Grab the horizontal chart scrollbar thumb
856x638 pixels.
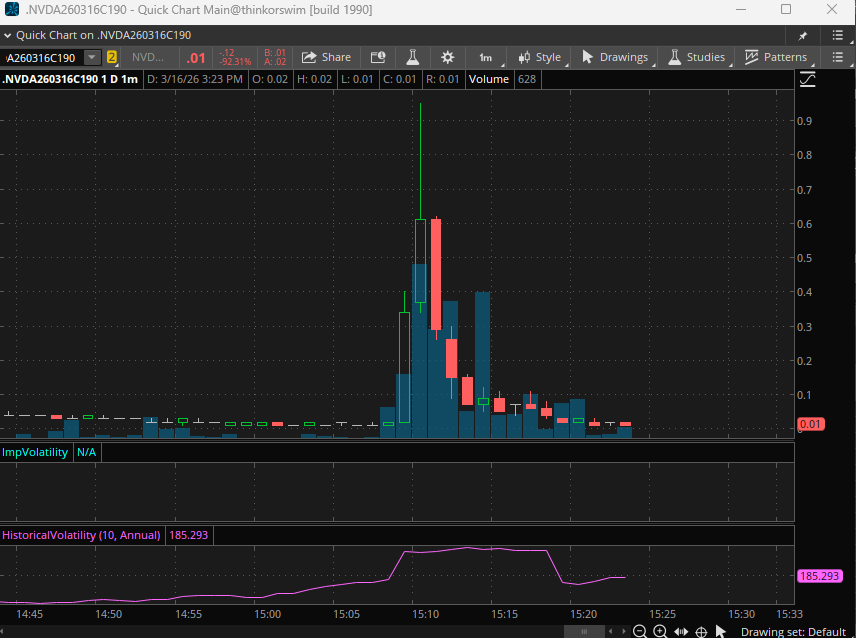(584, 631)
